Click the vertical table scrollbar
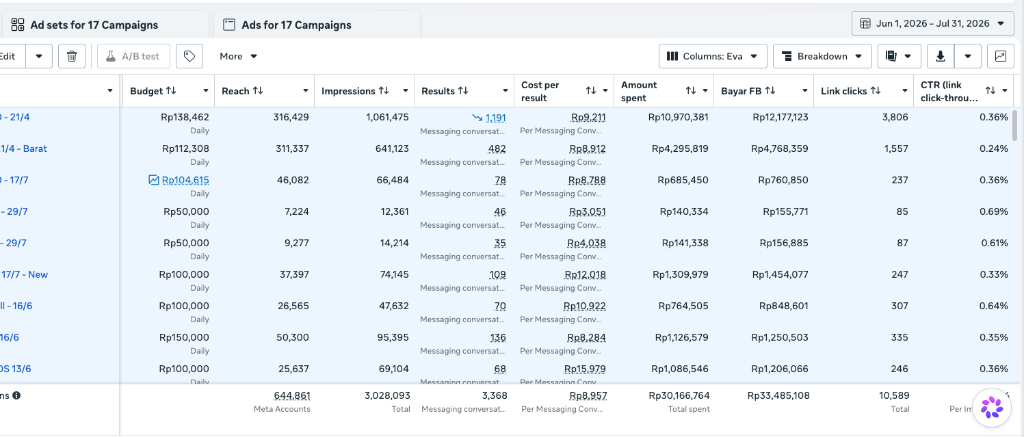1024x437 pixels. click(1014, 125)
